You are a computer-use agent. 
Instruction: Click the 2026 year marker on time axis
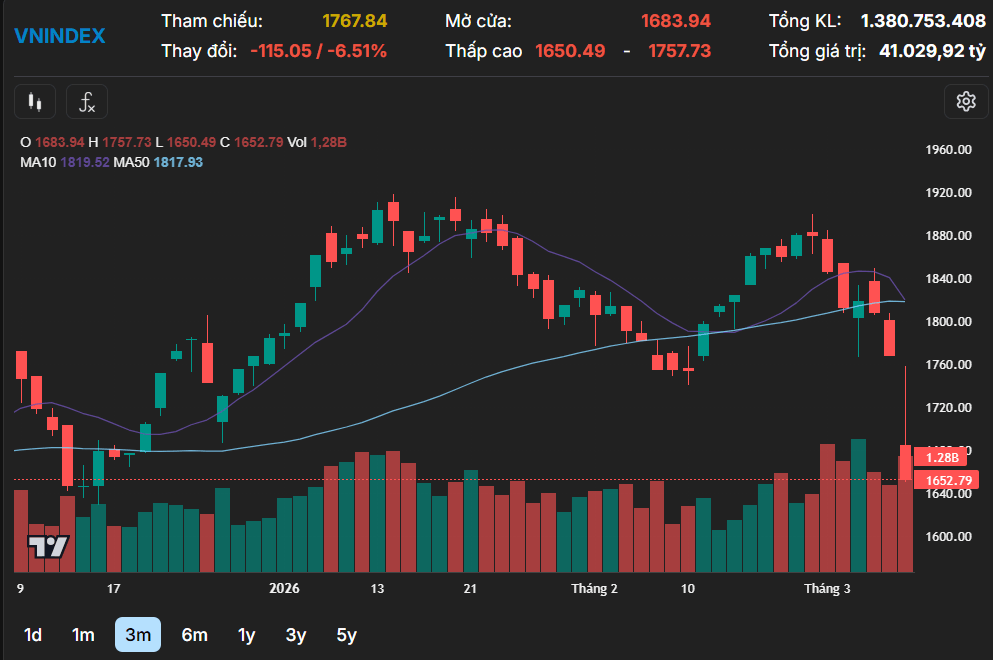[x=284, y=588]
